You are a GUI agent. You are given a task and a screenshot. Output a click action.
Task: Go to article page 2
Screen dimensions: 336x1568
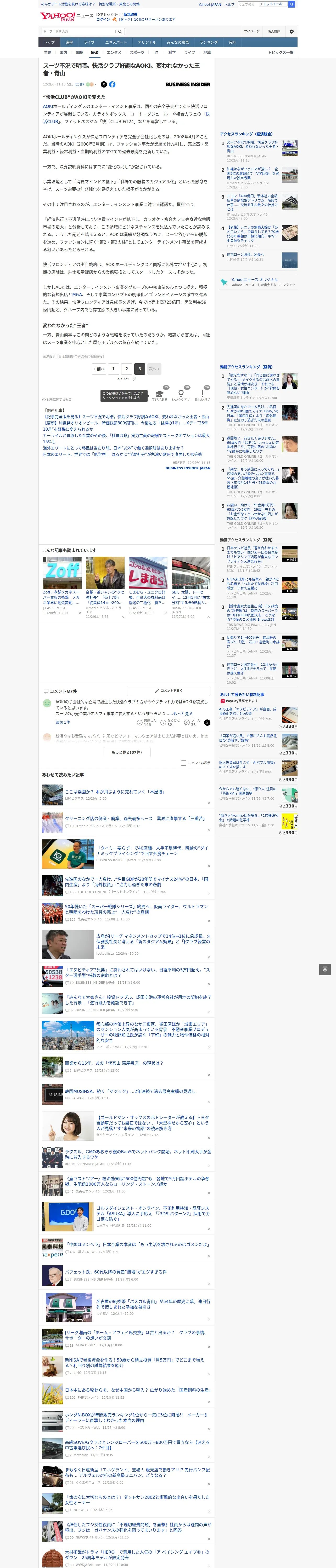coord(127,369)
